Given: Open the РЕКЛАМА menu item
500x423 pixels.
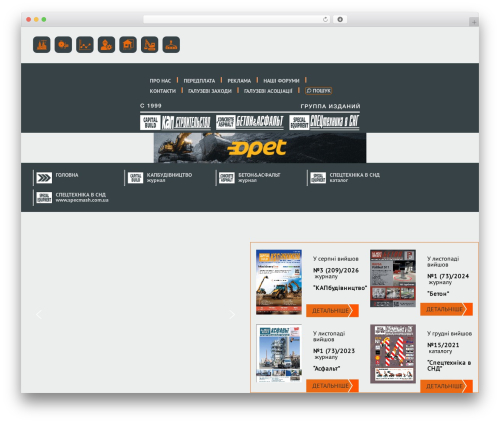Looking at the screenshot, I should coord(239,81).
